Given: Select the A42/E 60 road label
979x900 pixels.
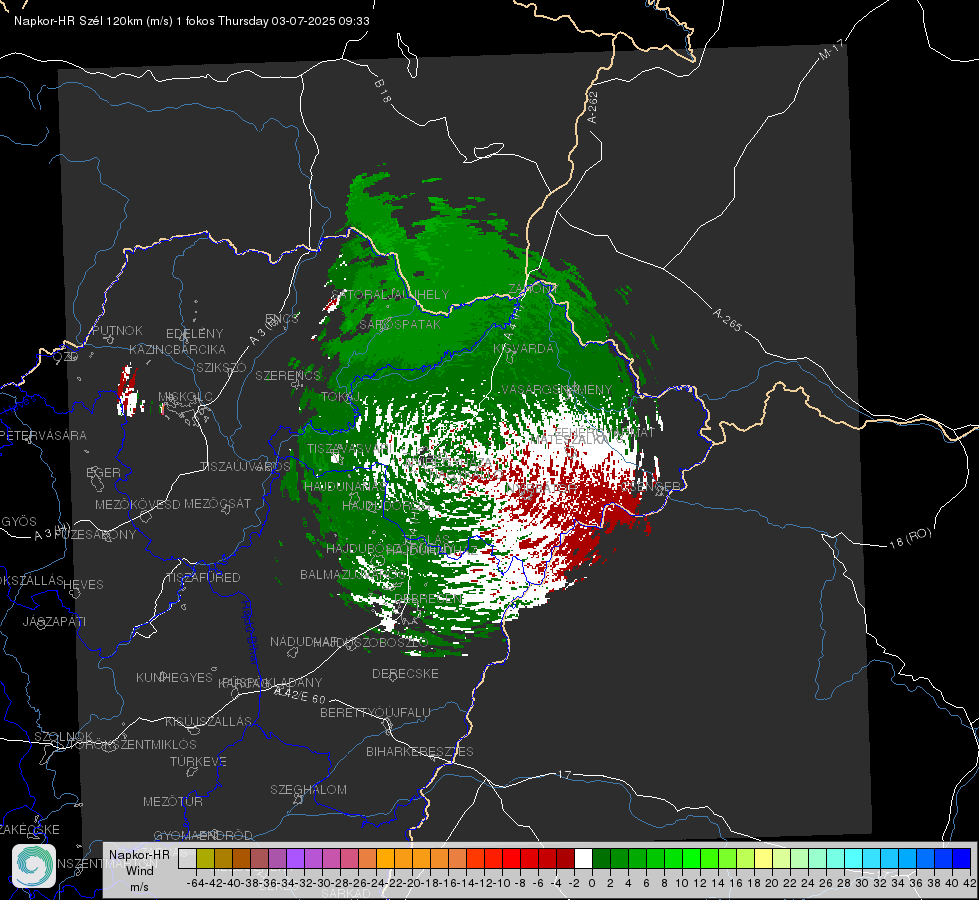Looking at the screenshot, I should pyautogui.click(x=300, y=695).
